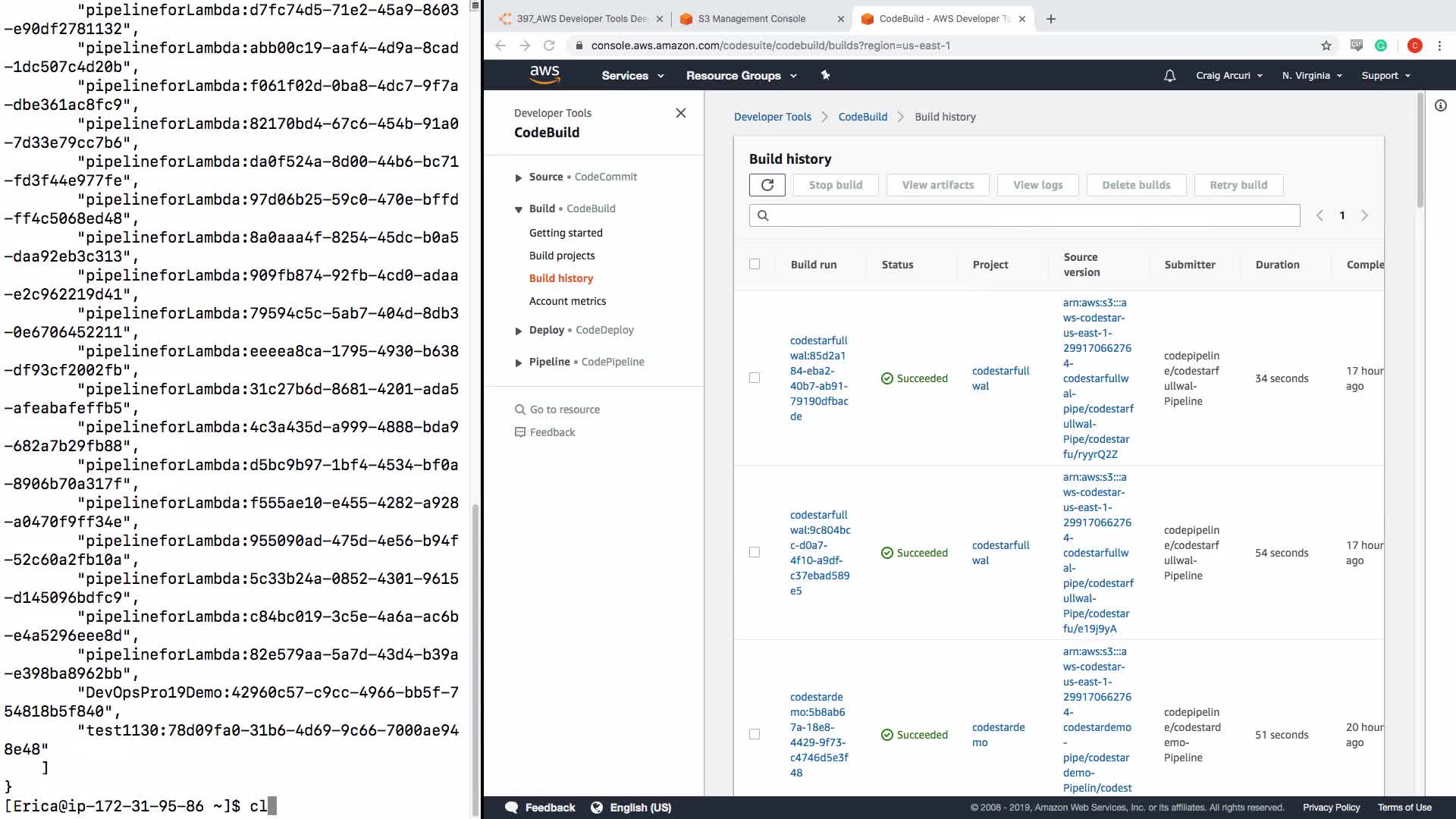The image size is (1456, 819).
Task: Close the Developer Tools sidebar panel
Action: click(x=680, y=113)
